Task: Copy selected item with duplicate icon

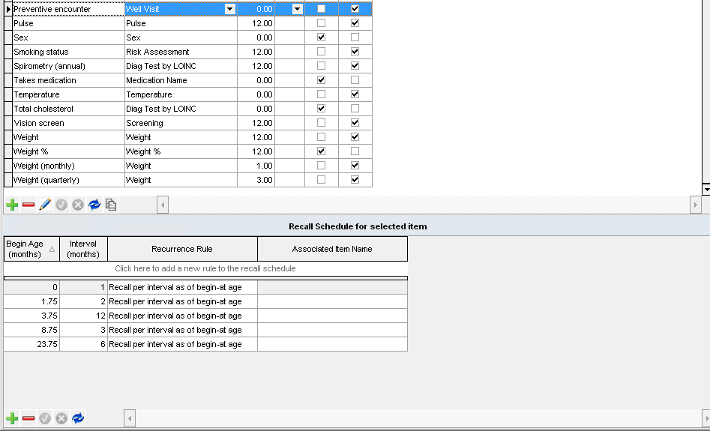Action: click(x=111, y=205)
